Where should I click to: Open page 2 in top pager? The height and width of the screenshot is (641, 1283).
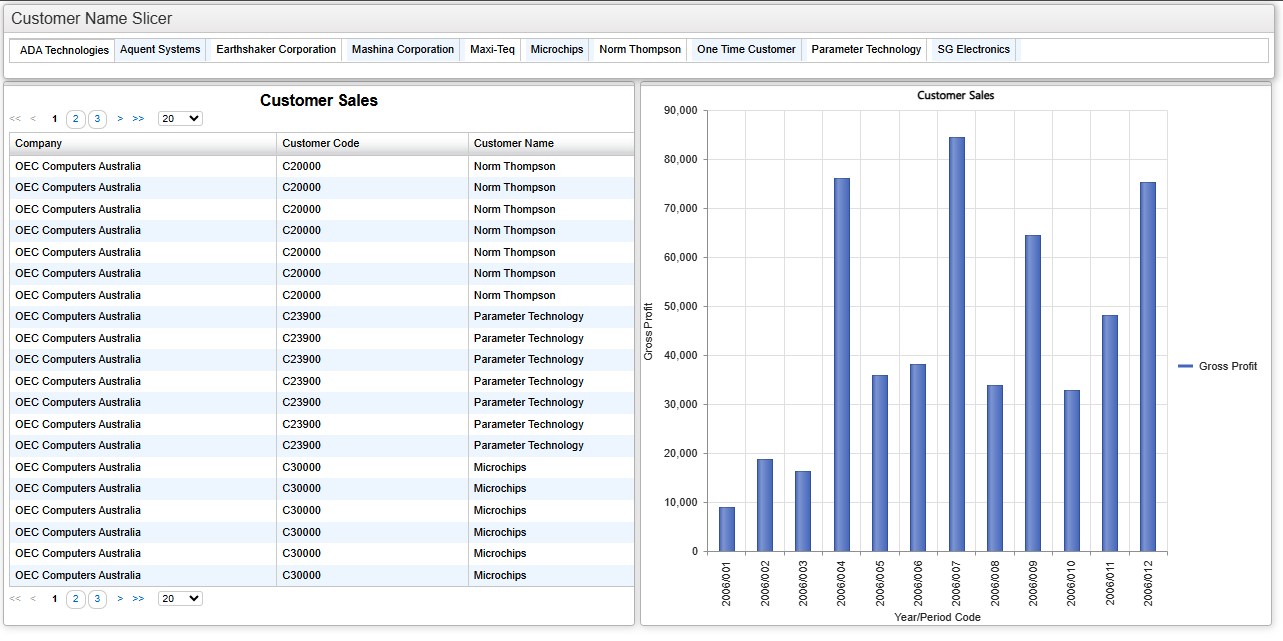[76, 119]
